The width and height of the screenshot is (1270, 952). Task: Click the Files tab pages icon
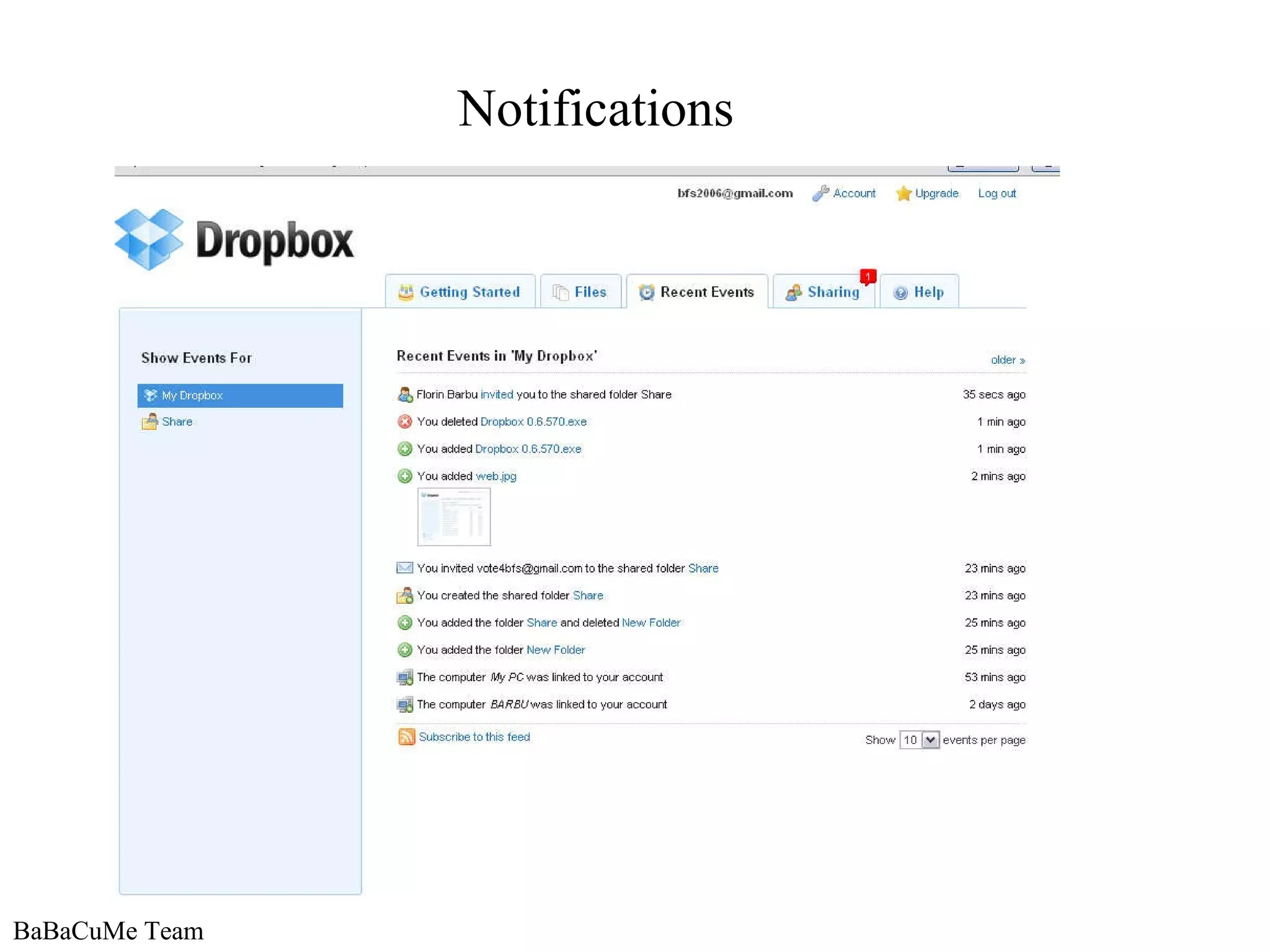tap(561, 292)
